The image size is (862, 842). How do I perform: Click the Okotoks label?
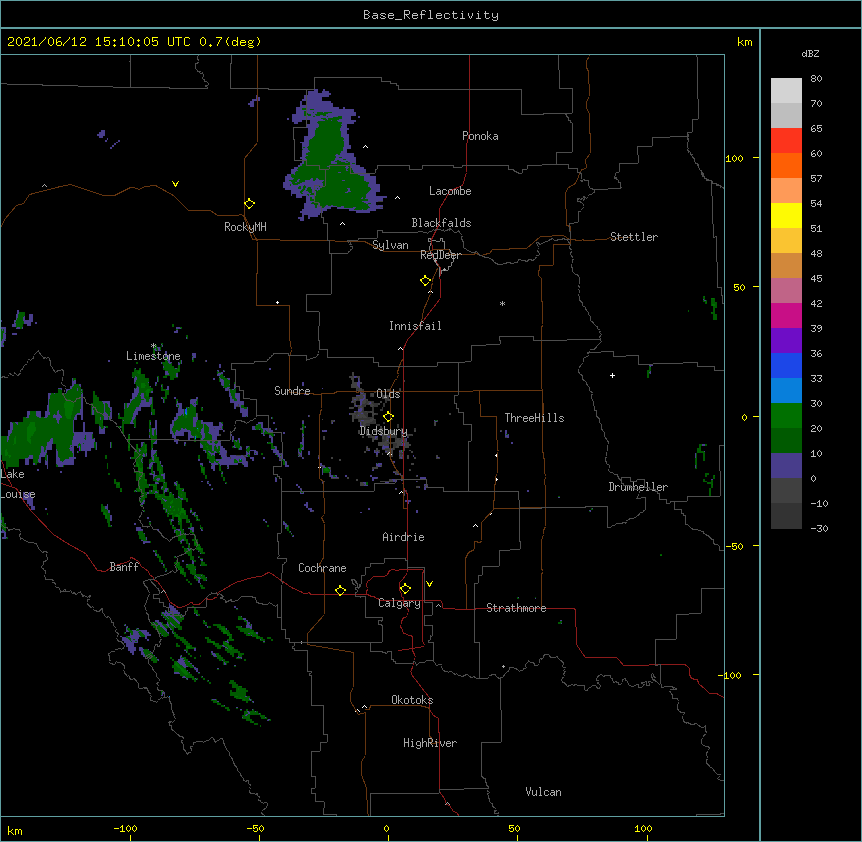(412, 700)
